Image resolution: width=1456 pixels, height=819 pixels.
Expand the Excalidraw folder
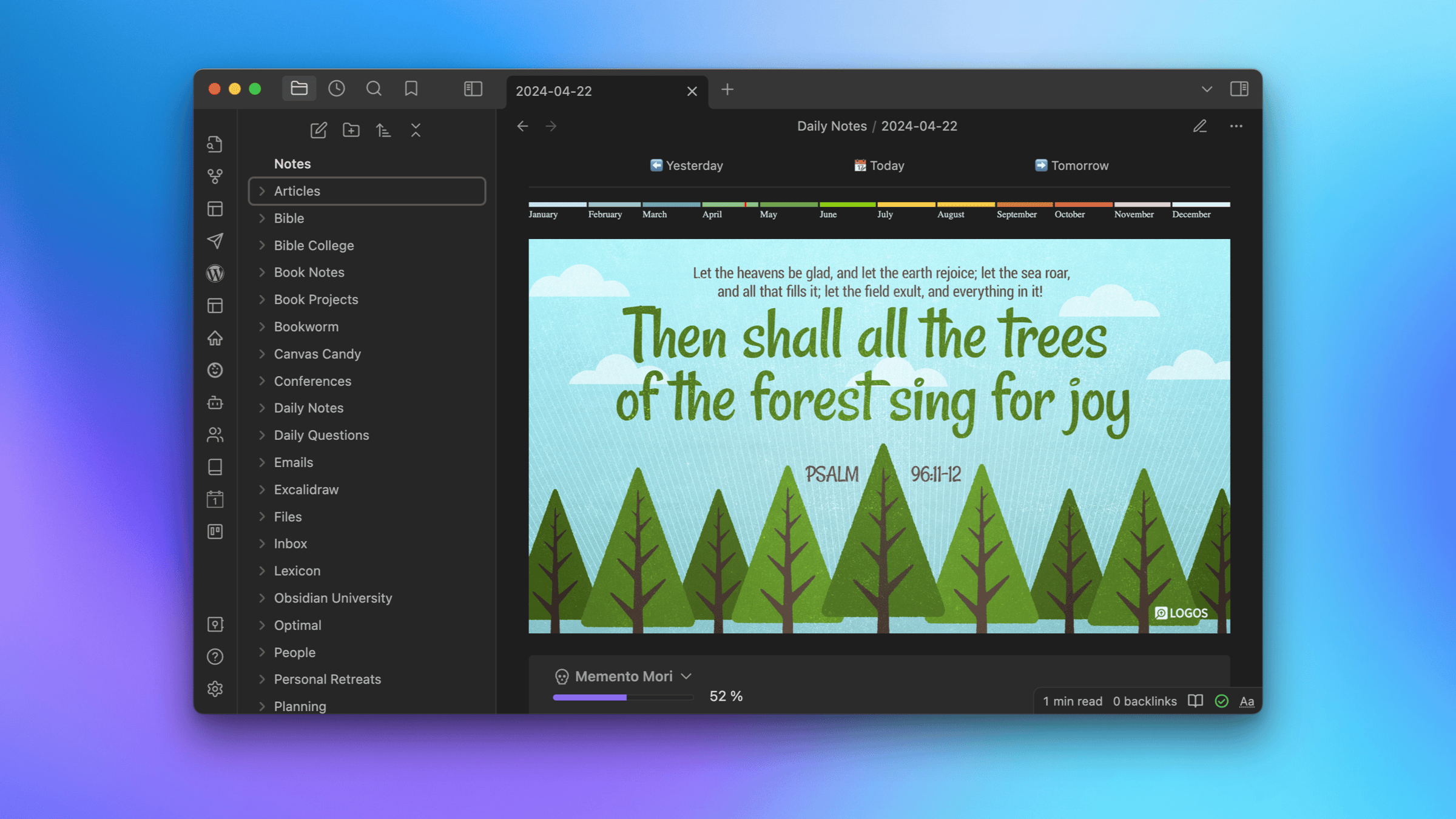[262, 490]
